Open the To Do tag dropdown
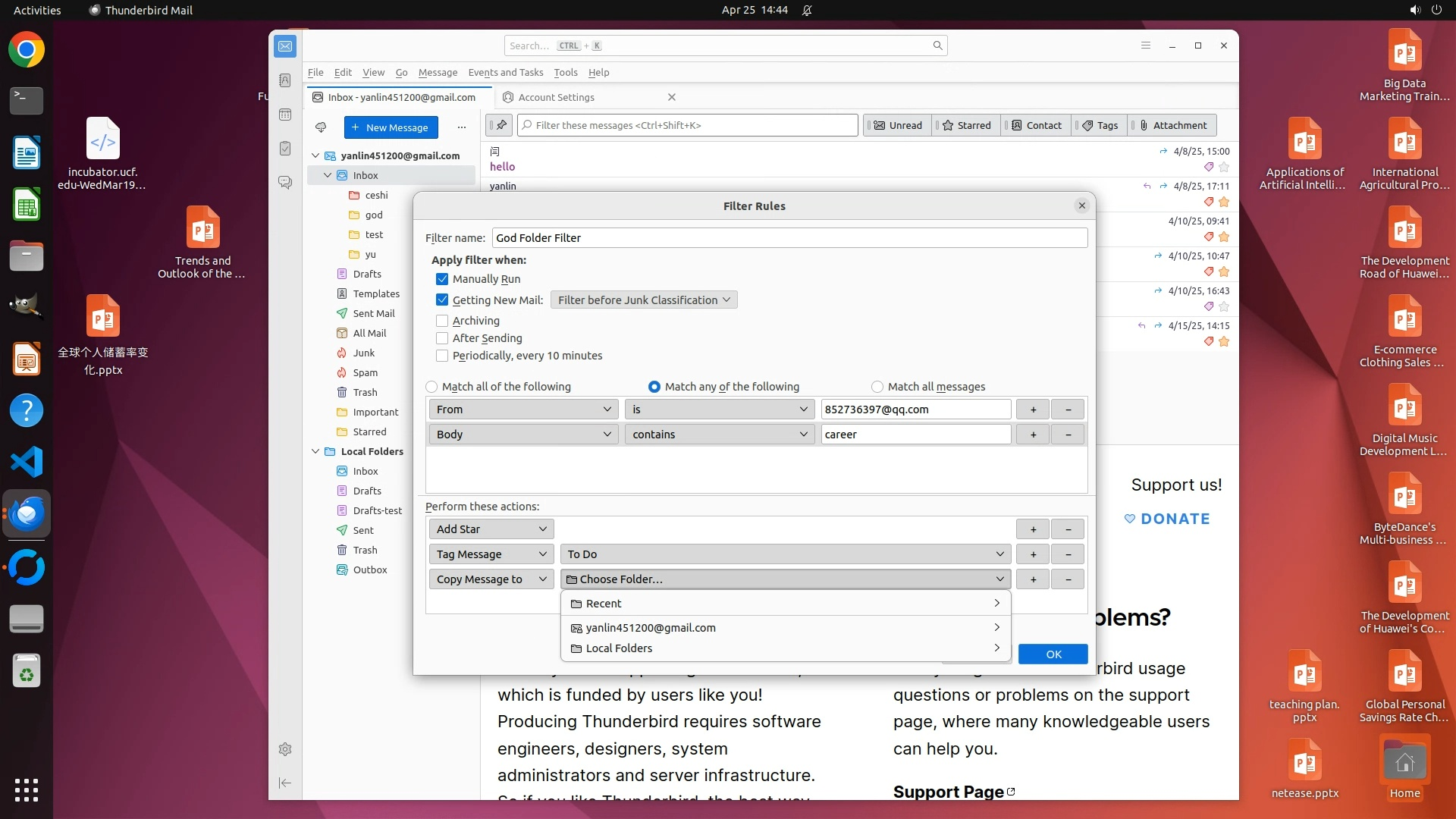1456x819 pixels. point(785,554)
